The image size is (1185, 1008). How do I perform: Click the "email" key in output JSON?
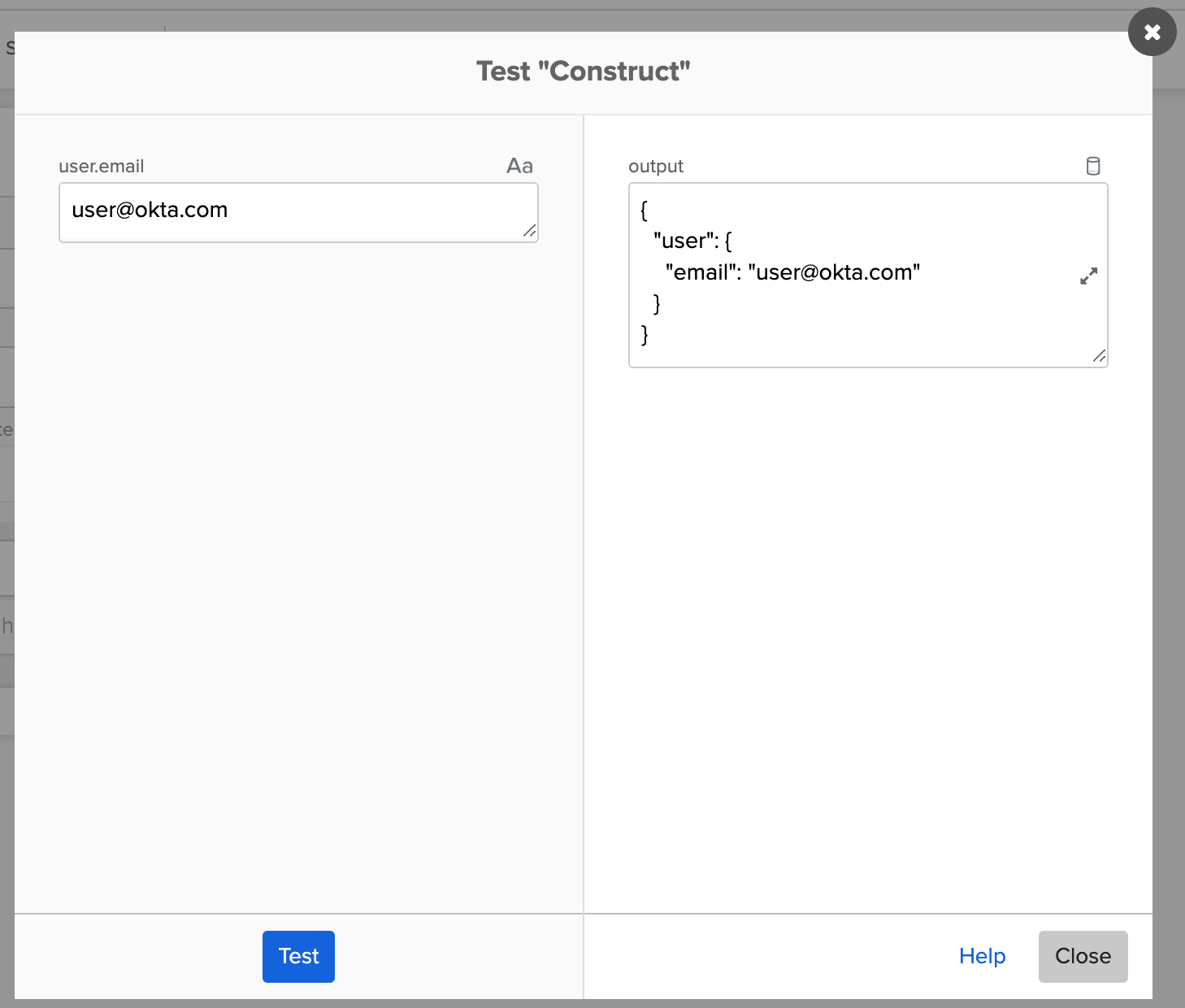(700, 272)
